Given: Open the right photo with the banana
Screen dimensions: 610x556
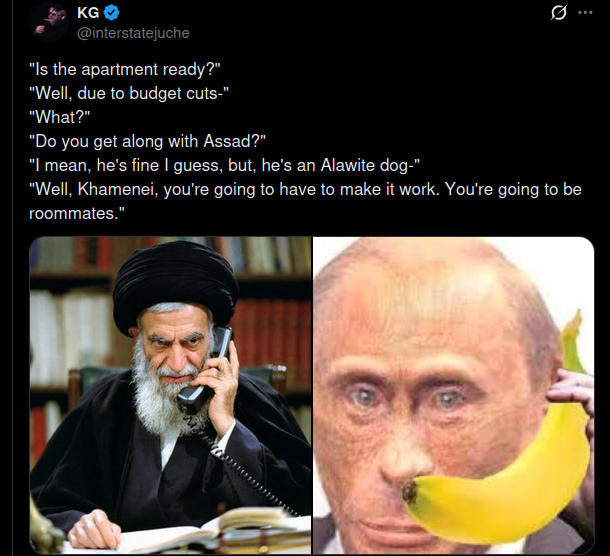Looking at the screenshot, I should click(454, 395).
